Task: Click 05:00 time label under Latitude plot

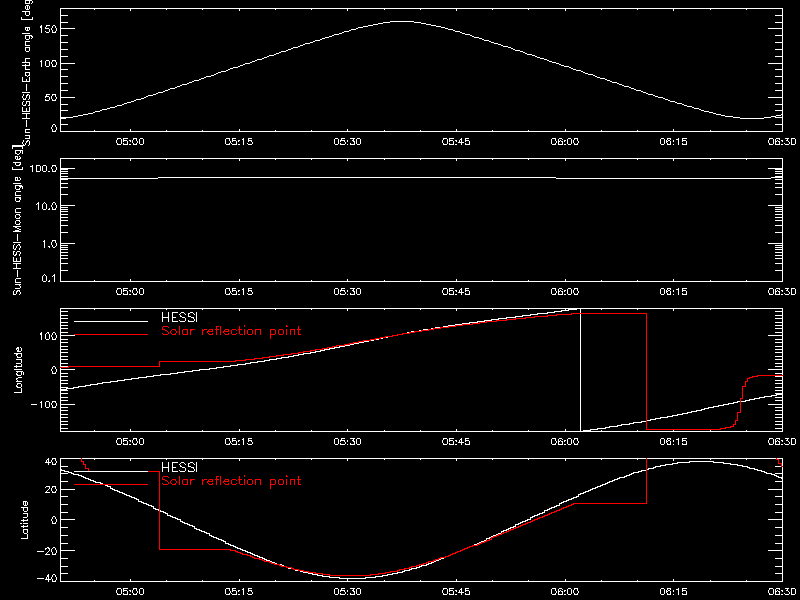Action: click(130, 592)
